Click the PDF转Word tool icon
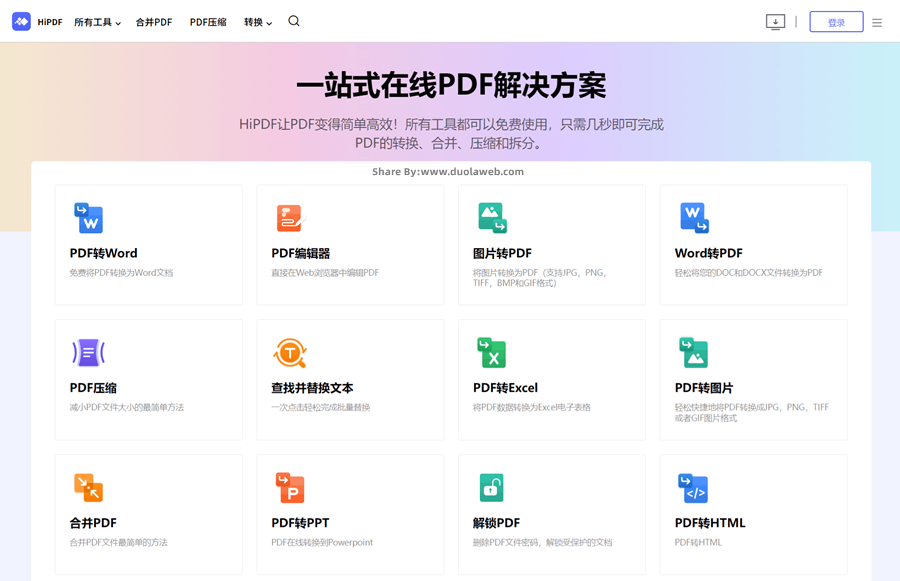Image resolution: width=900 pixels, height=581 pixels. click(x=88, y=218)
